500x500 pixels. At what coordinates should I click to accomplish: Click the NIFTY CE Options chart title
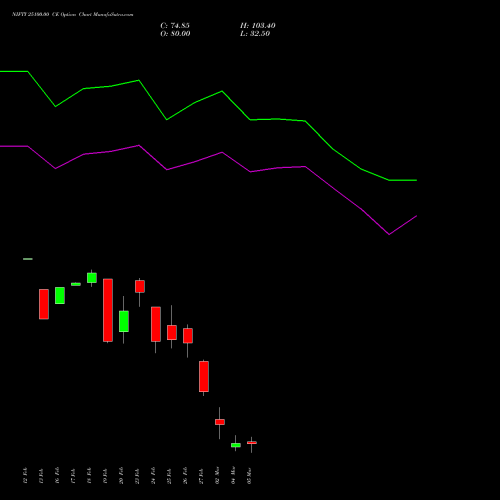(x=73, y=15)
